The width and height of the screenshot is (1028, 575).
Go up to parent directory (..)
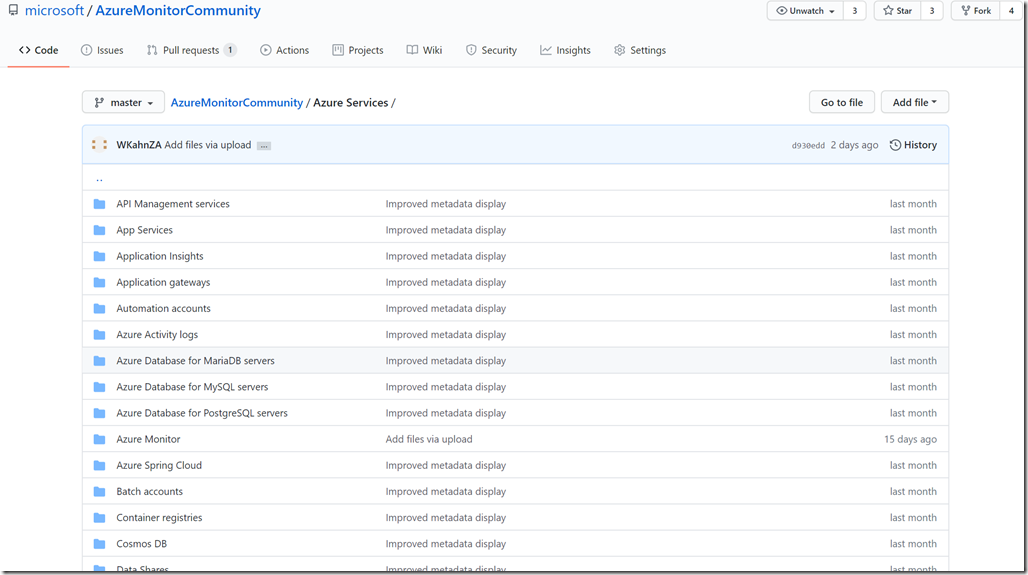(x=100, y=178)
